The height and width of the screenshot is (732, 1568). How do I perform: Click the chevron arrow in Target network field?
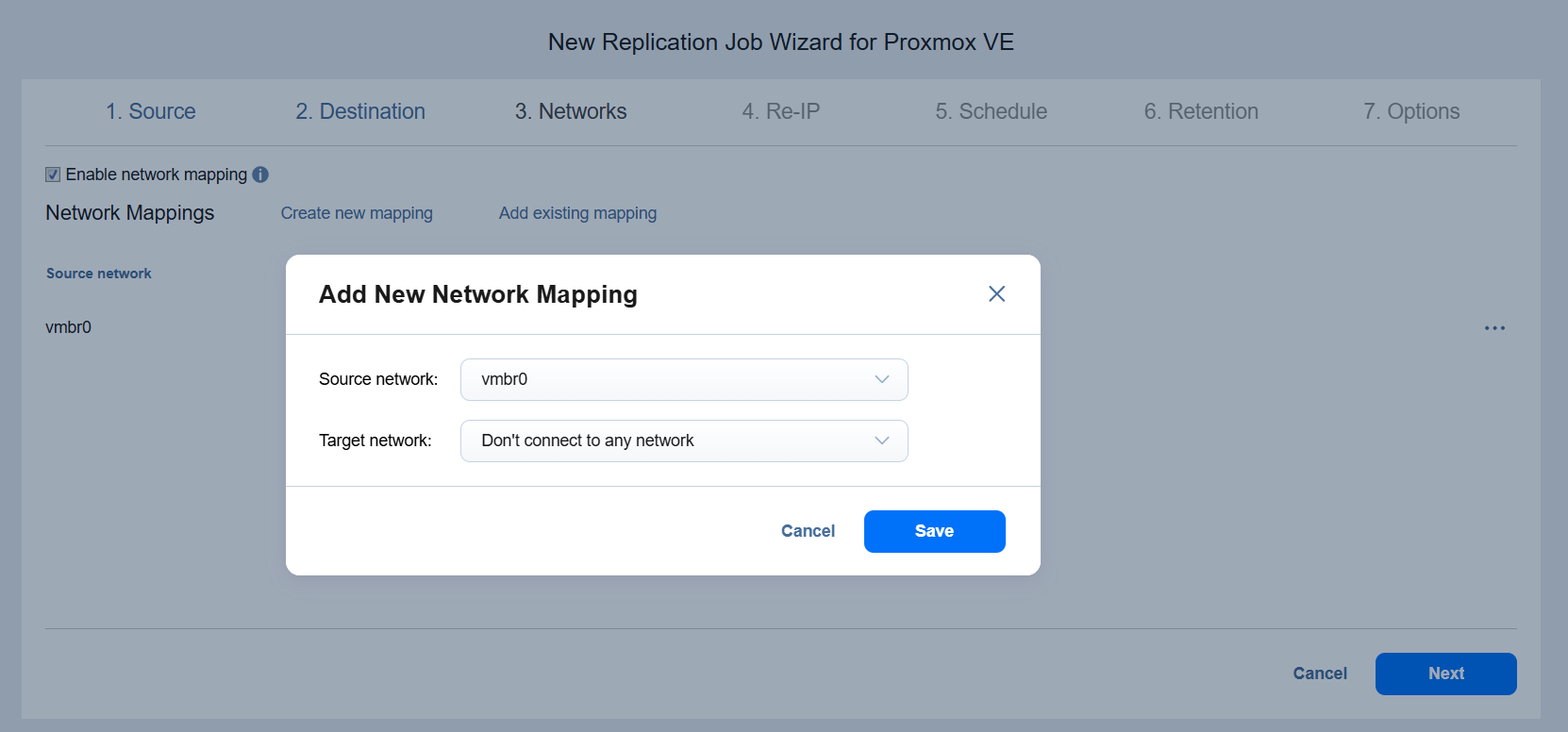pyautogui.click(x=882, y=441)
